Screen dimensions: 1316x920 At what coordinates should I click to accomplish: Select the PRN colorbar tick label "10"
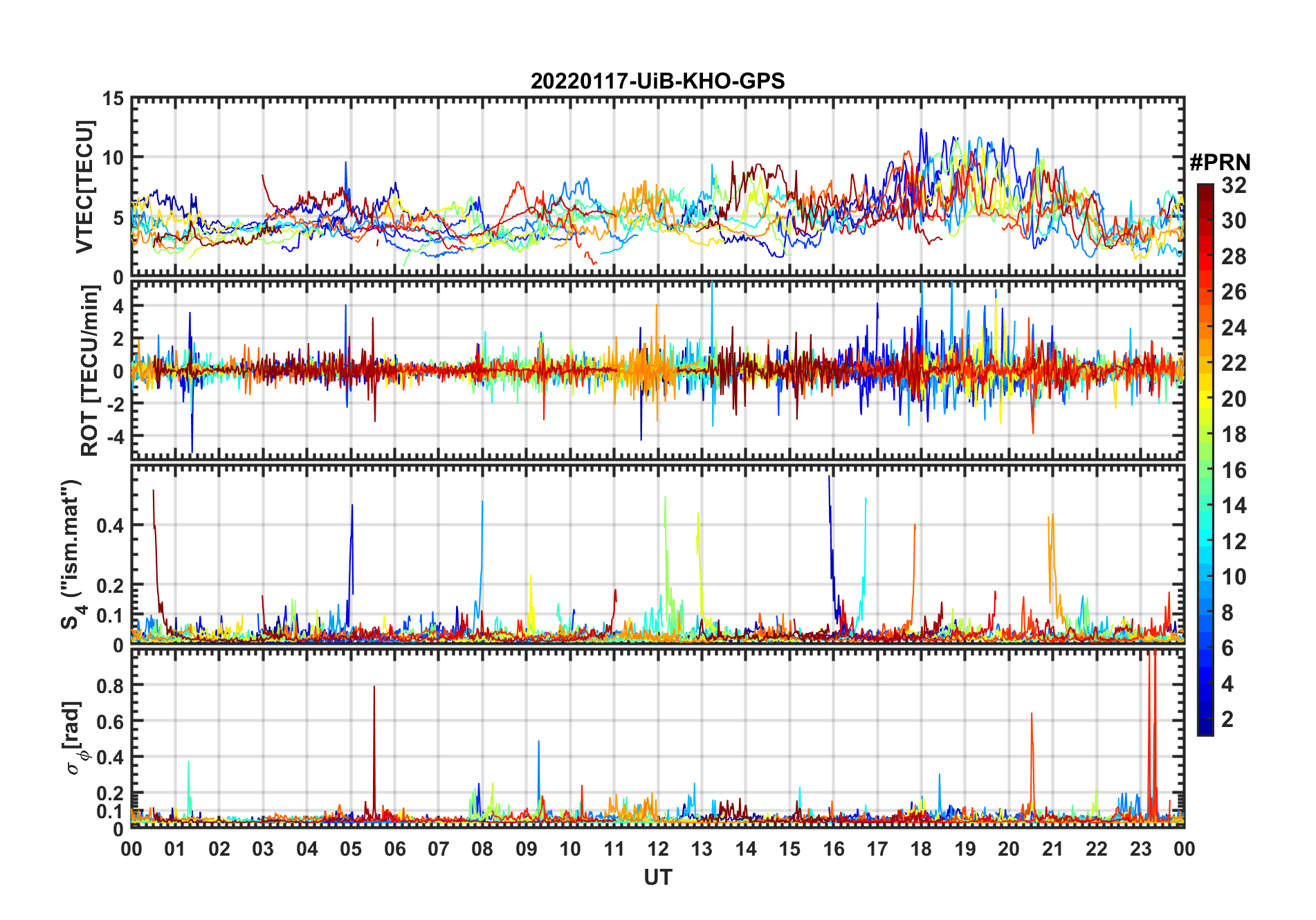tap(1234, 577)
